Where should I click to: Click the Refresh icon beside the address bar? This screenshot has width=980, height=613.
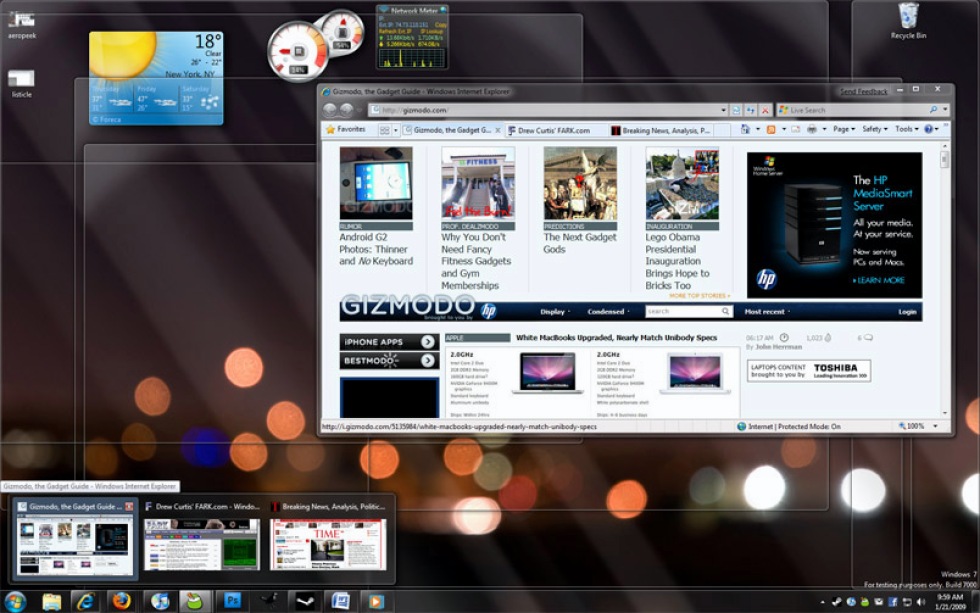click(x=751, y=110)
